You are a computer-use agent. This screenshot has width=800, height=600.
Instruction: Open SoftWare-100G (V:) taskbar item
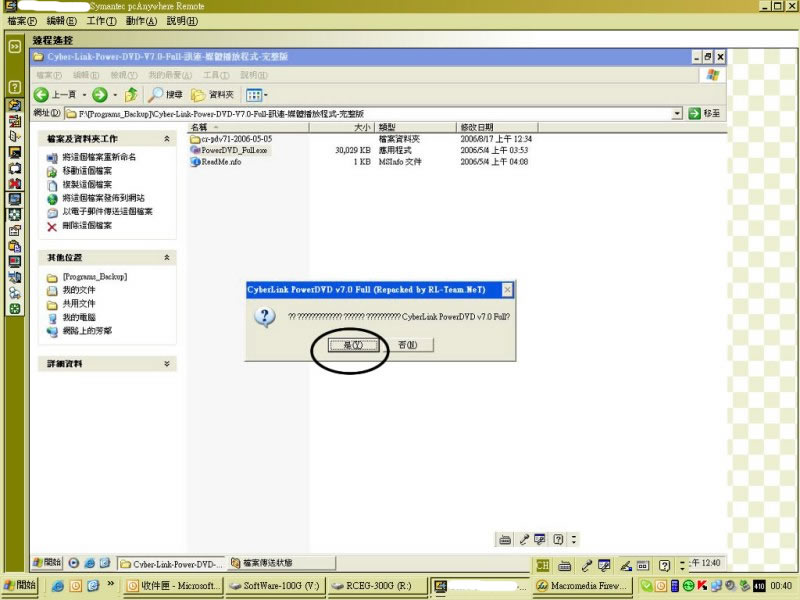click(x=274, y=586)
